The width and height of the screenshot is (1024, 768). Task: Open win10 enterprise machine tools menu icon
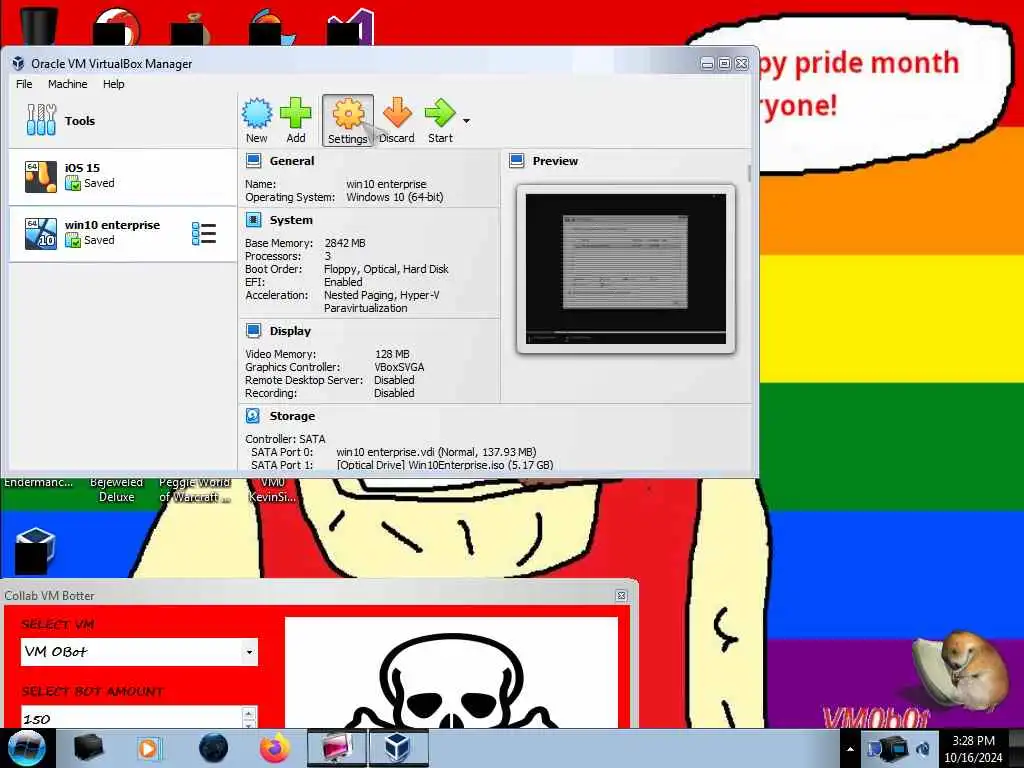[x=204, y=234]
